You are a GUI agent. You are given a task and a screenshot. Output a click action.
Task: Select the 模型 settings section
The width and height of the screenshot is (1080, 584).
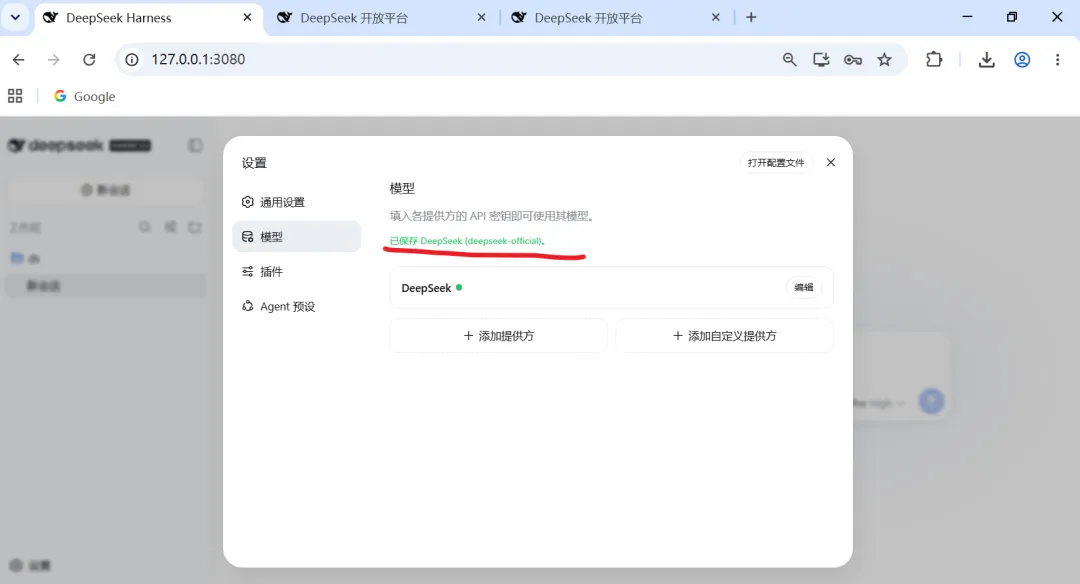(x=296, y=236)
